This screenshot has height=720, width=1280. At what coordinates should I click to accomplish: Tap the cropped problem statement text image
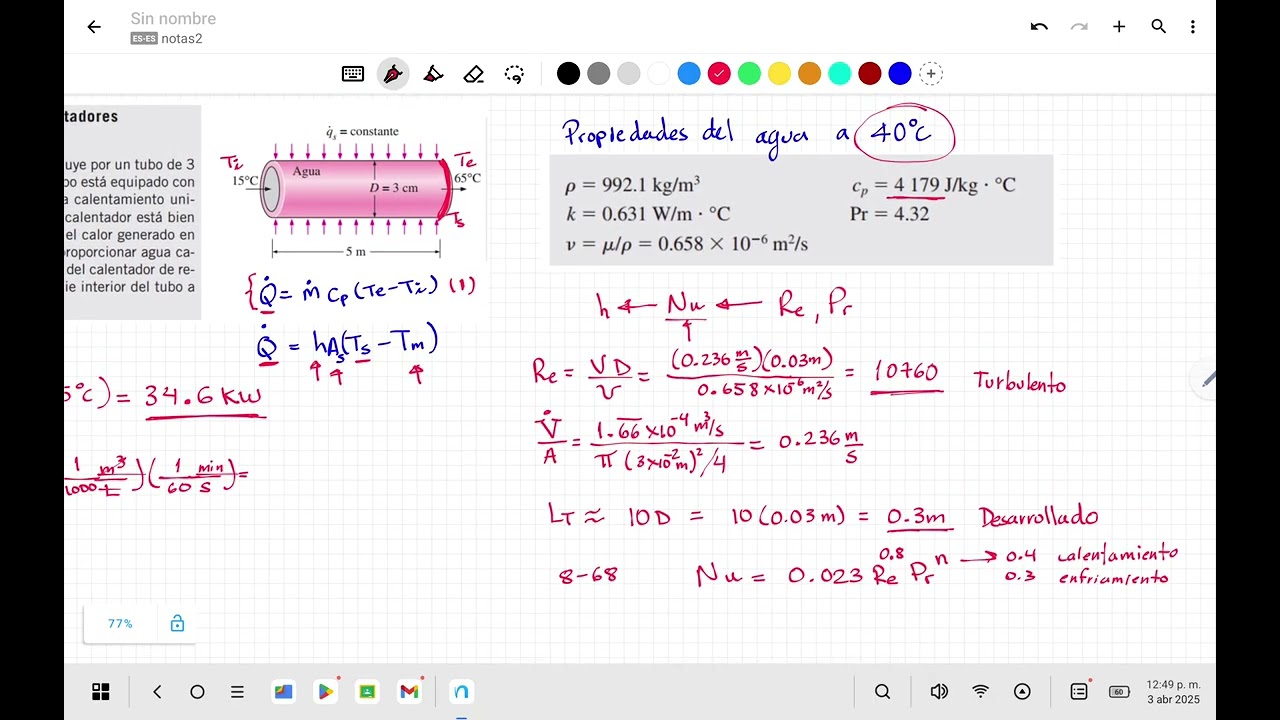coord(133,212)
